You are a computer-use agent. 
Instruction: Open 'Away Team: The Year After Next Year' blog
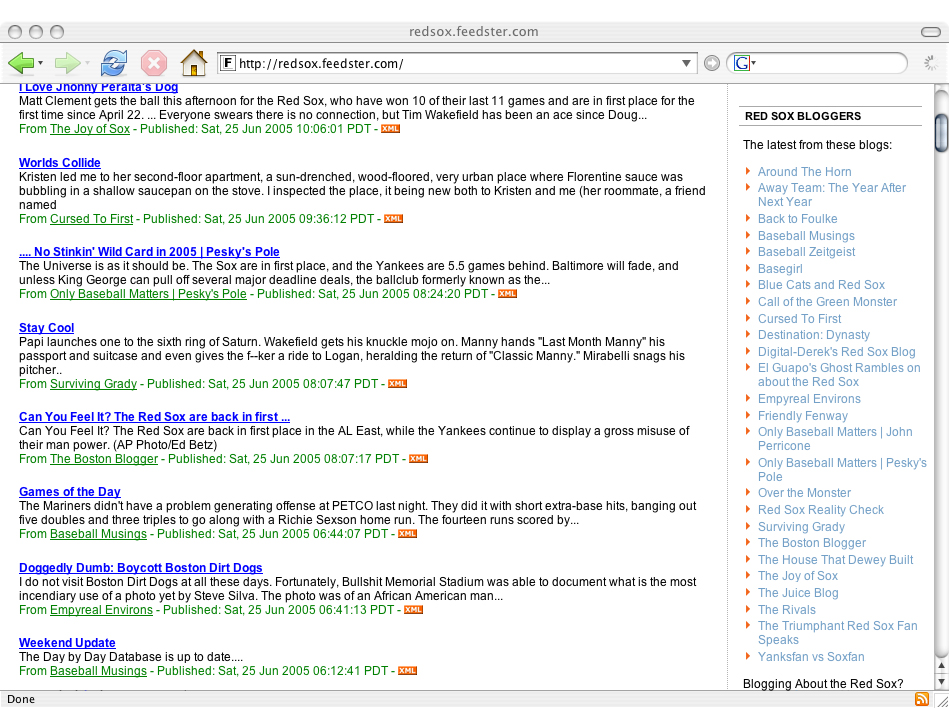[x=832, y=195]
